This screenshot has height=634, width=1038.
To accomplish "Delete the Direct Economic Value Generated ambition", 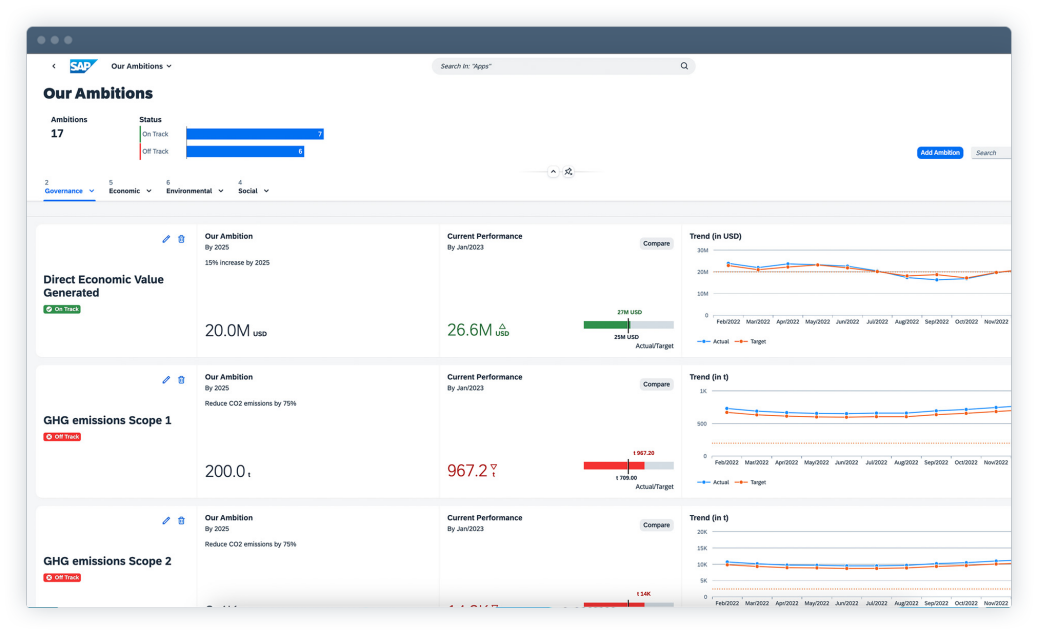I will point(181,239).
